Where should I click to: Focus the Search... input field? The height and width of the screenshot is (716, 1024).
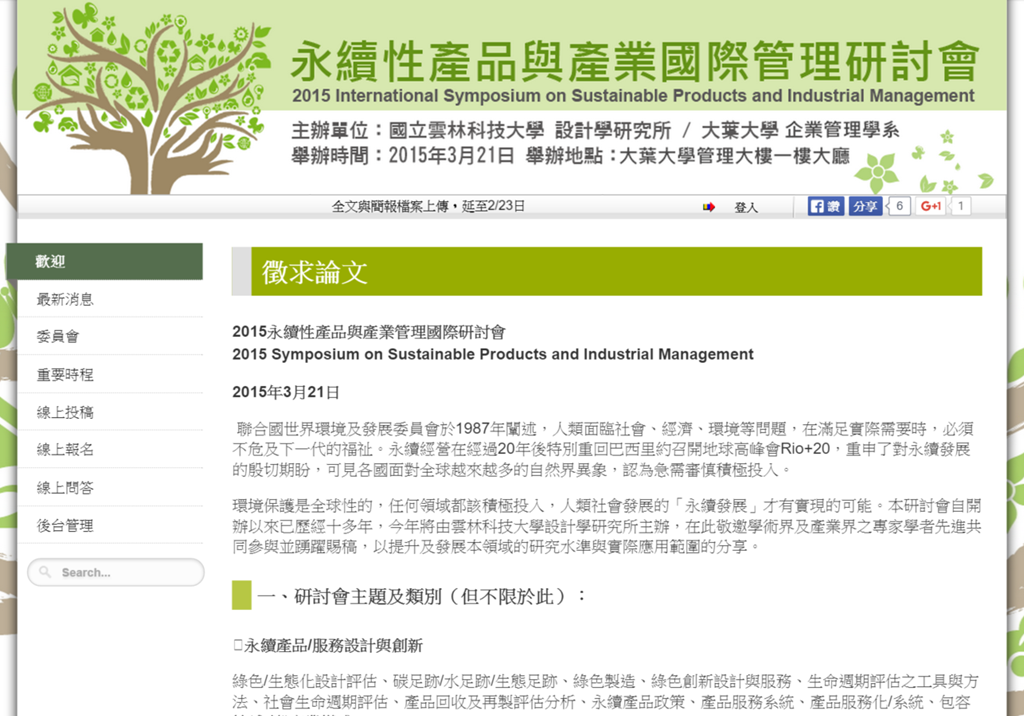tap(125, 573)
